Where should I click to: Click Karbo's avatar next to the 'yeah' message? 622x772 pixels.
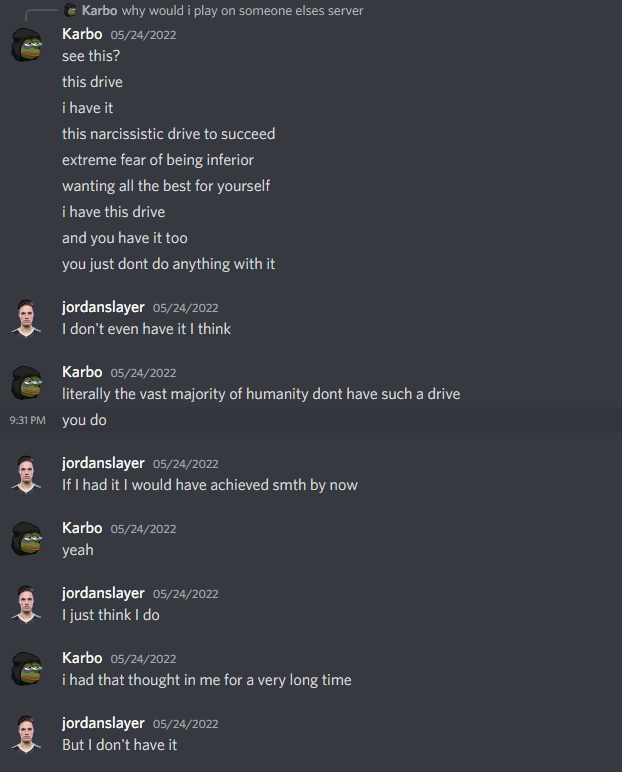pyautogui.click(x=27, y=539)
